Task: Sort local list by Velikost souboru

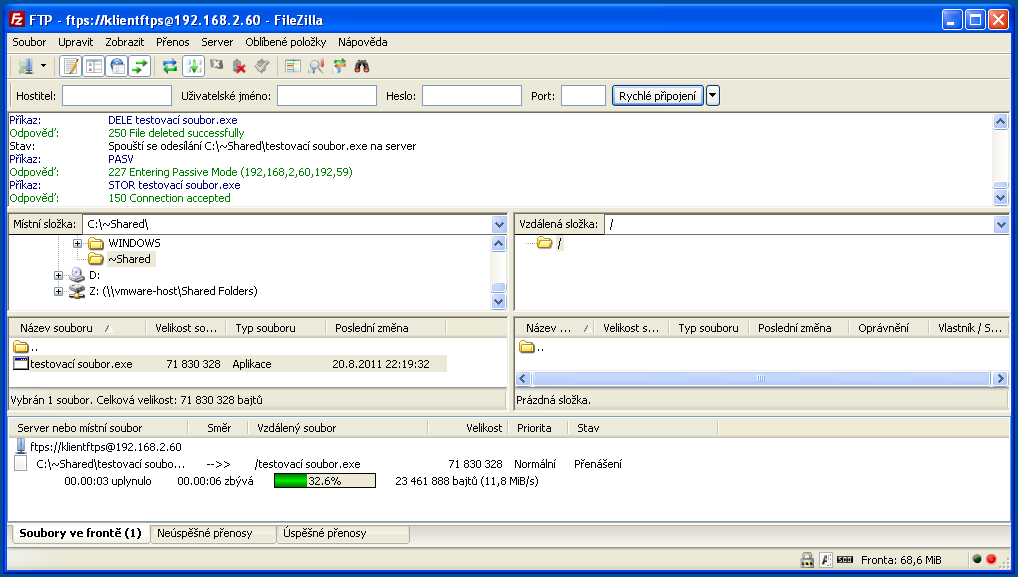Action: [186, 328]
